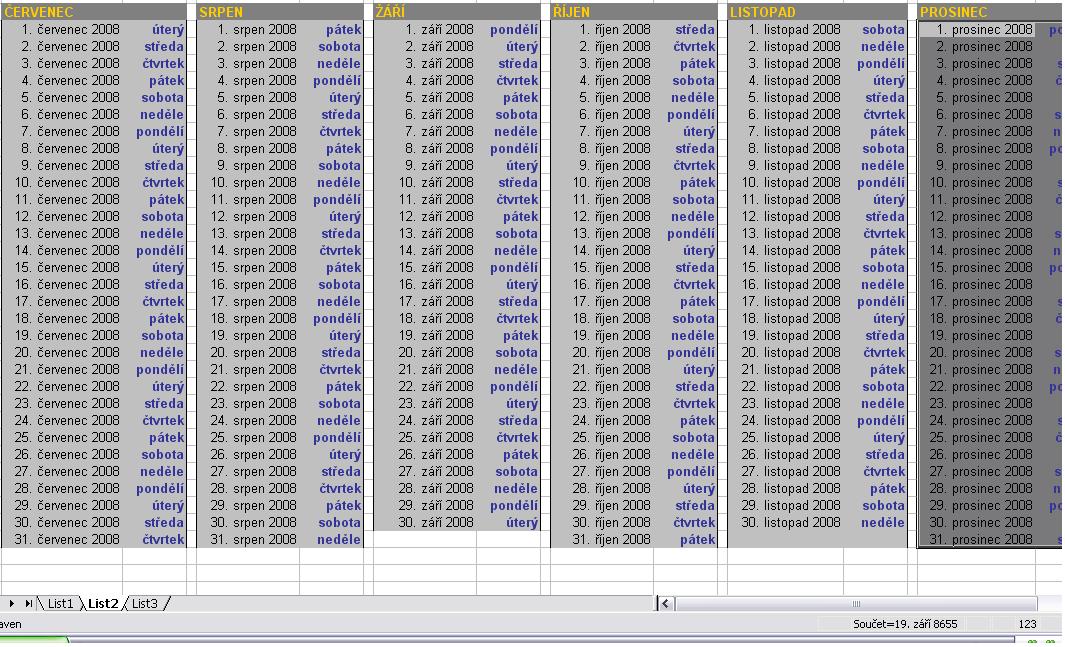Click the cell '8. říjen 2008'
The image size is (1065, 647).
pyautogui.click(x=602, y=149)
